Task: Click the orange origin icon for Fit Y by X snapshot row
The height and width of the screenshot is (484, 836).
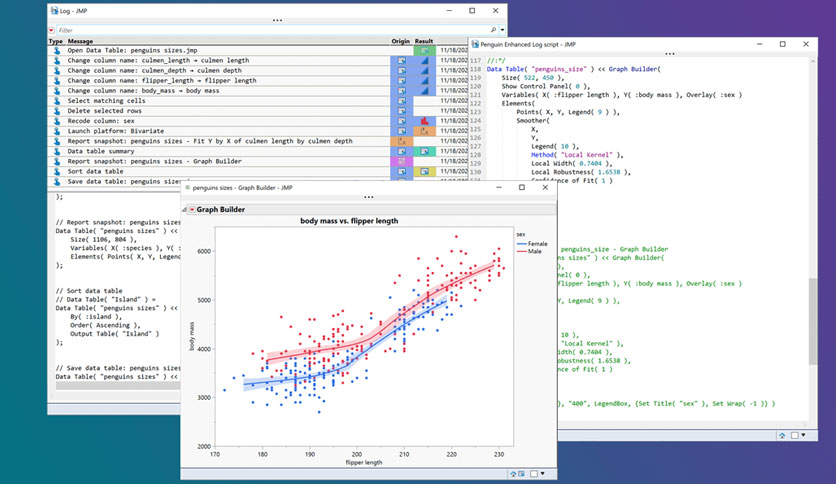Action: coord(401,141)
